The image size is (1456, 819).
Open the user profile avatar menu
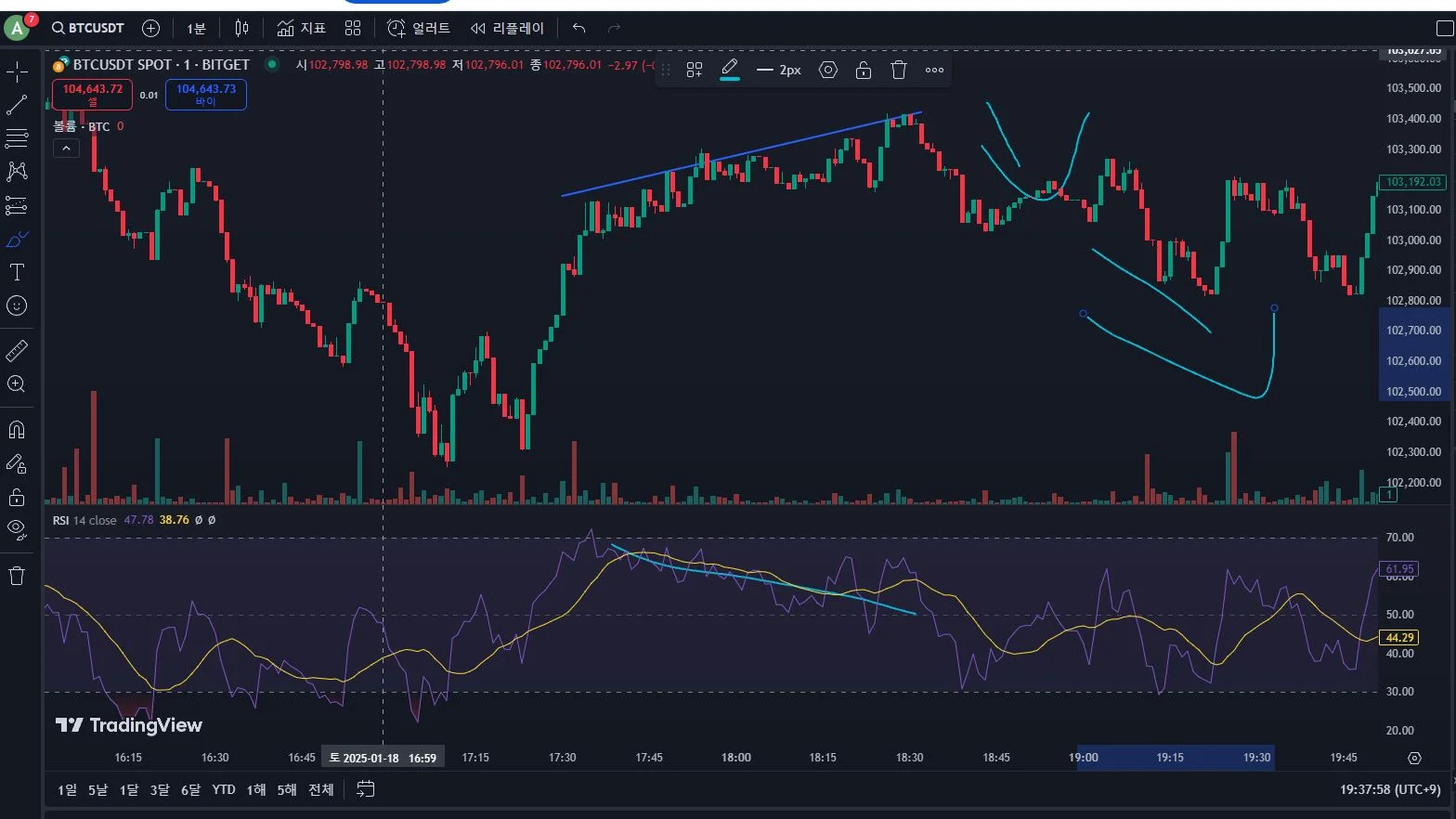pos(18,28)
